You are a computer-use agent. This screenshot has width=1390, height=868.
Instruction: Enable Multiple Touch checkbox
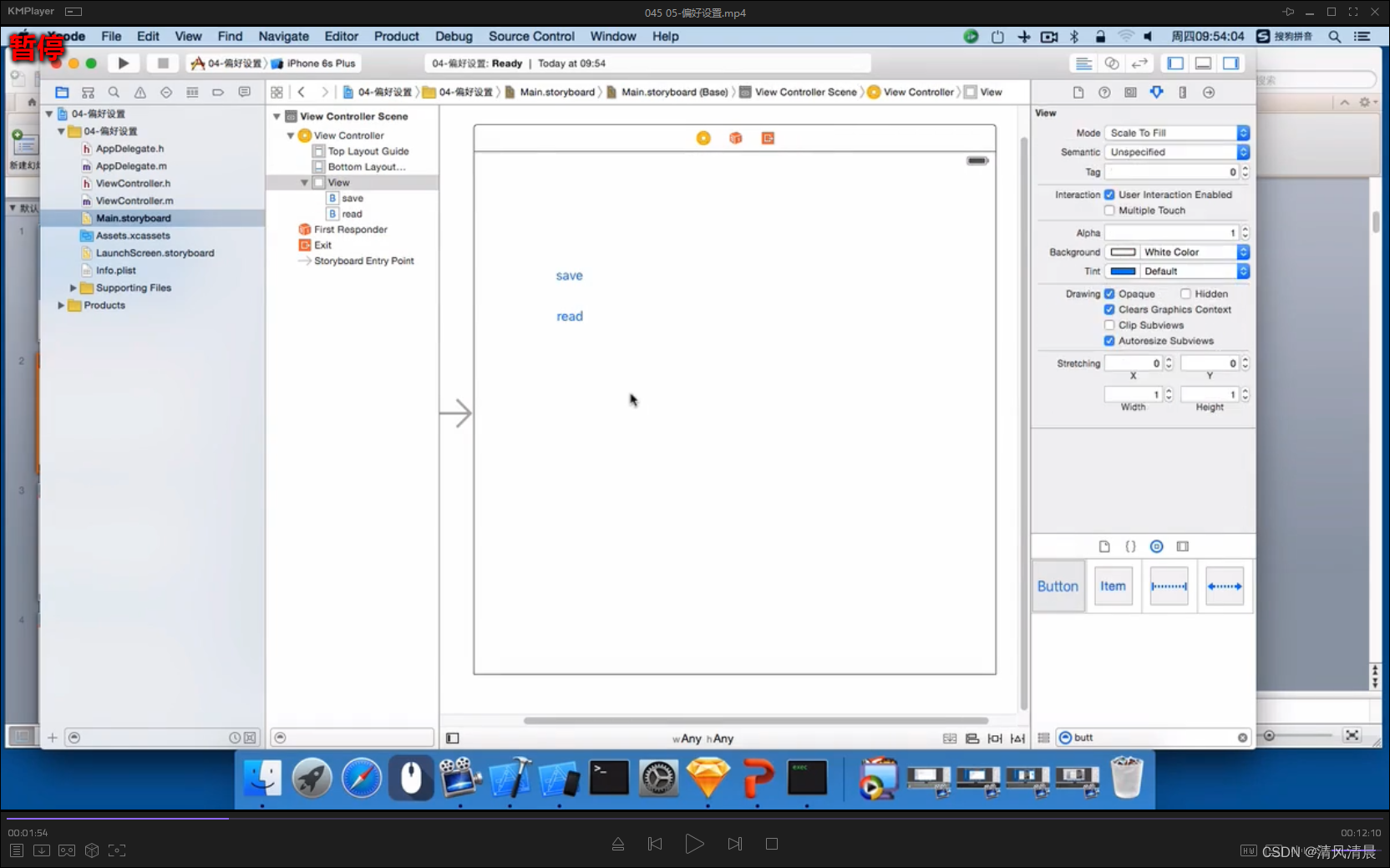[x=1109, y=211]
